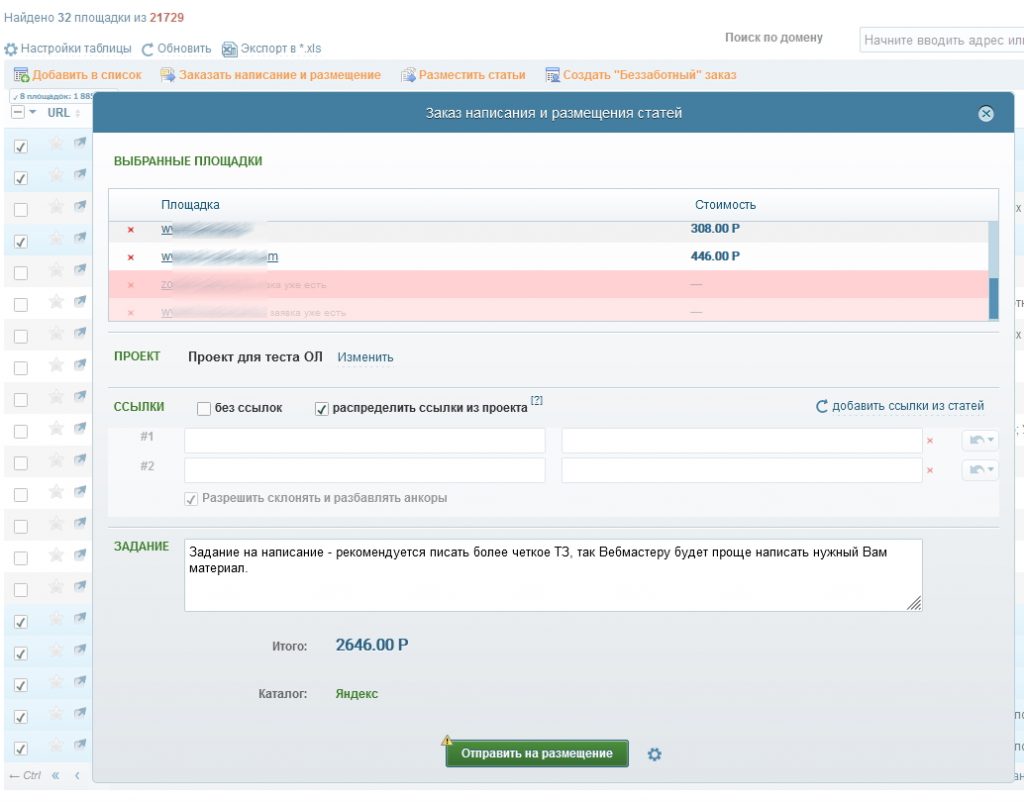Image resolution: width=1024 pixels, height=802 pixels.
Task: Click the star icon in the first table row
Action: point(56,143)
